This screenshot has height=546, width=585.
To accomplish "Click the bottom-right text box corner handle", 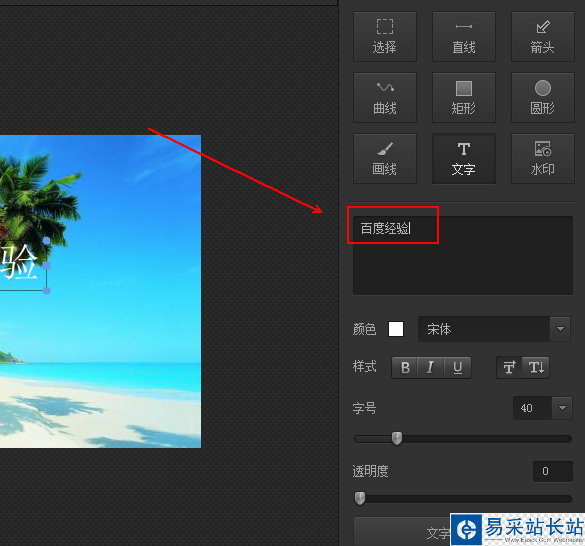I will (47, 290).
